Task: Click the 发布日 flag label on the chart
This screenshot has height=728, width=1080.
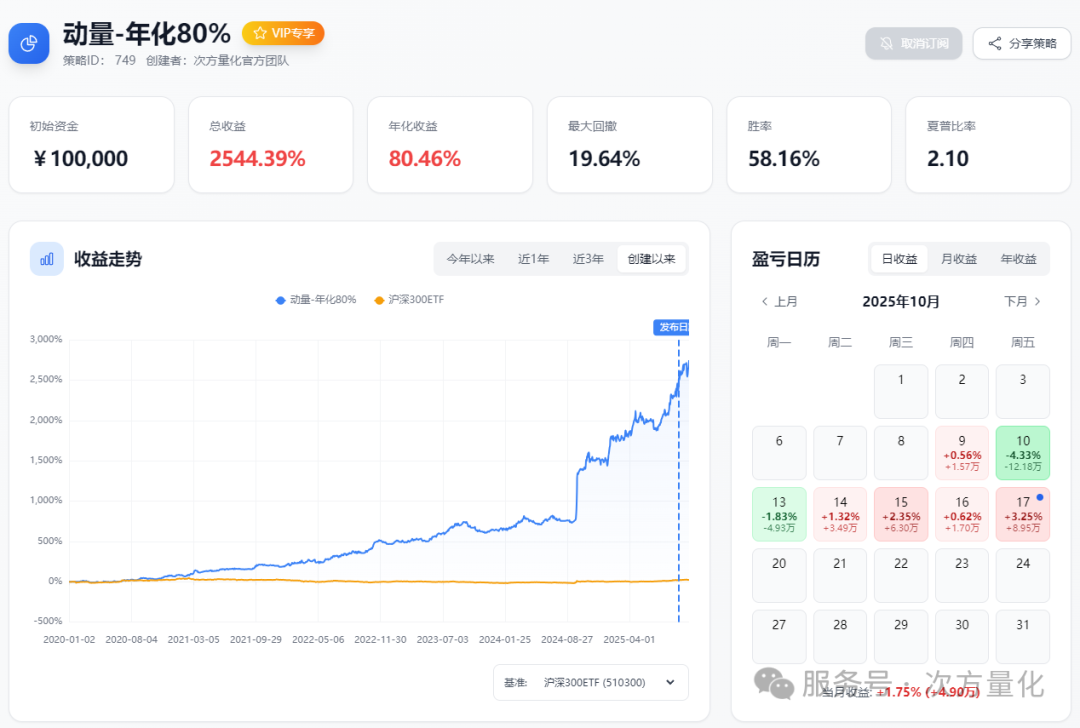Action: pos(671,327)
